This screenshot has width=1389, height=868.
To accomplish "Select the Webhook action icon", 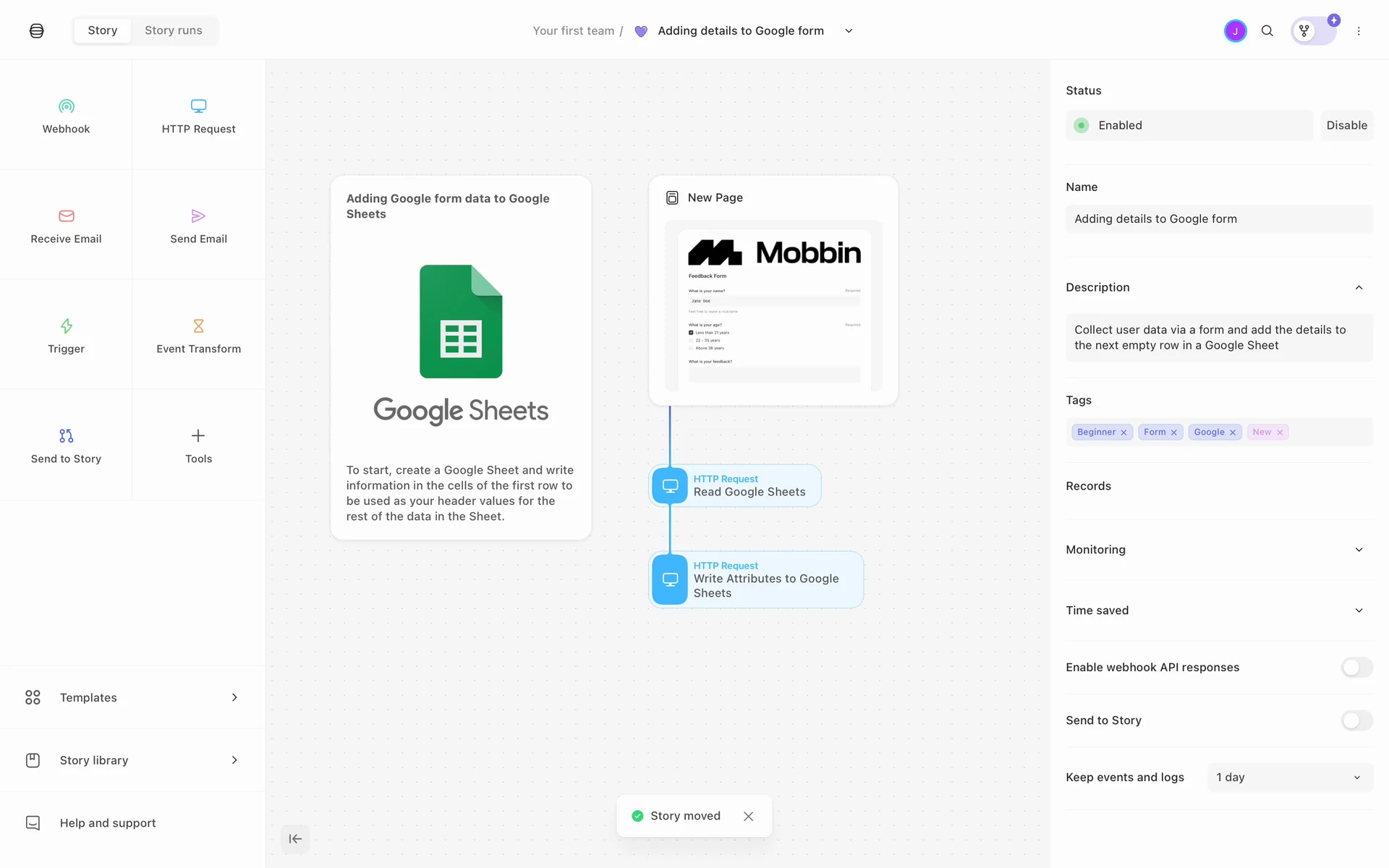I will 66,106.
